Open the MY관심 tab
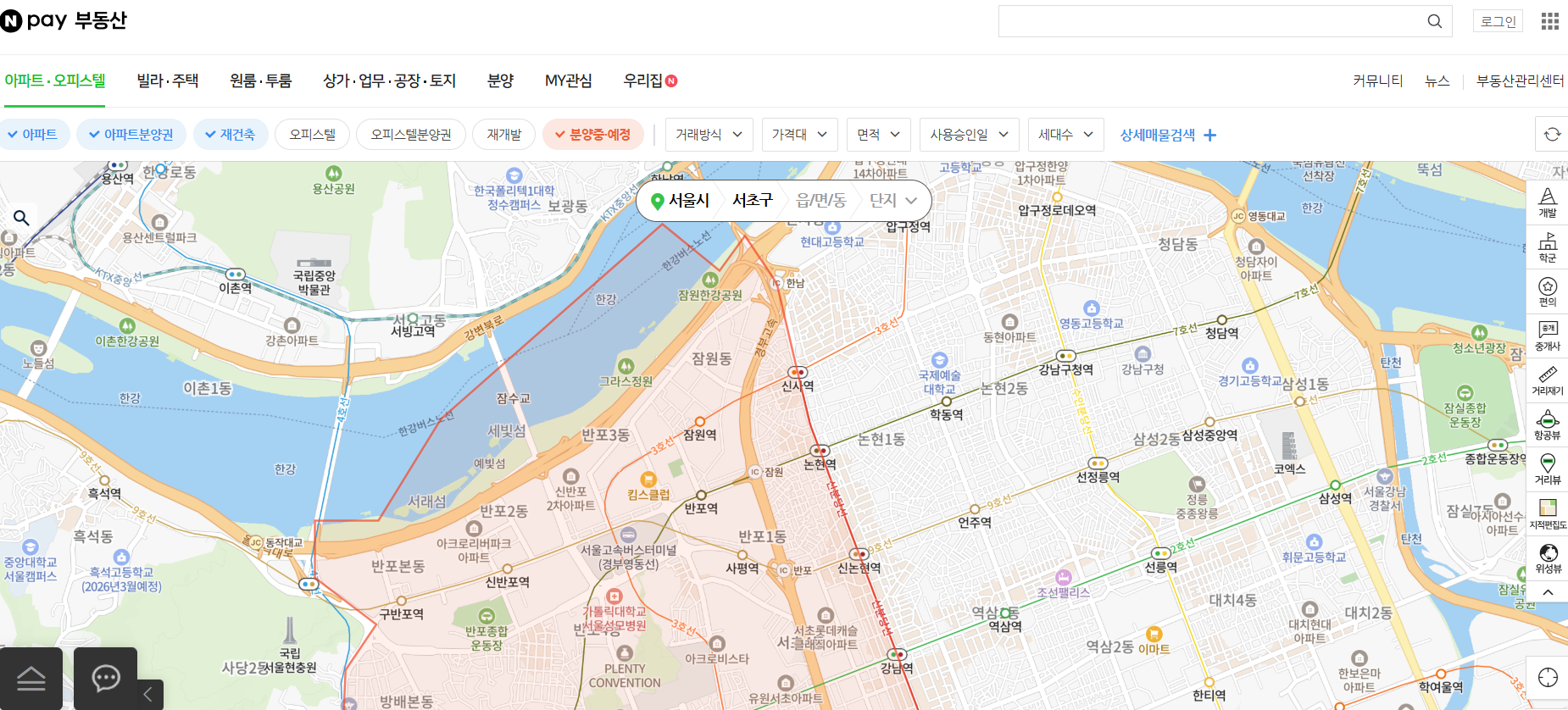The width and height of the screenshot is (1568, 710). pyautogui.click(x=569, y=80)
